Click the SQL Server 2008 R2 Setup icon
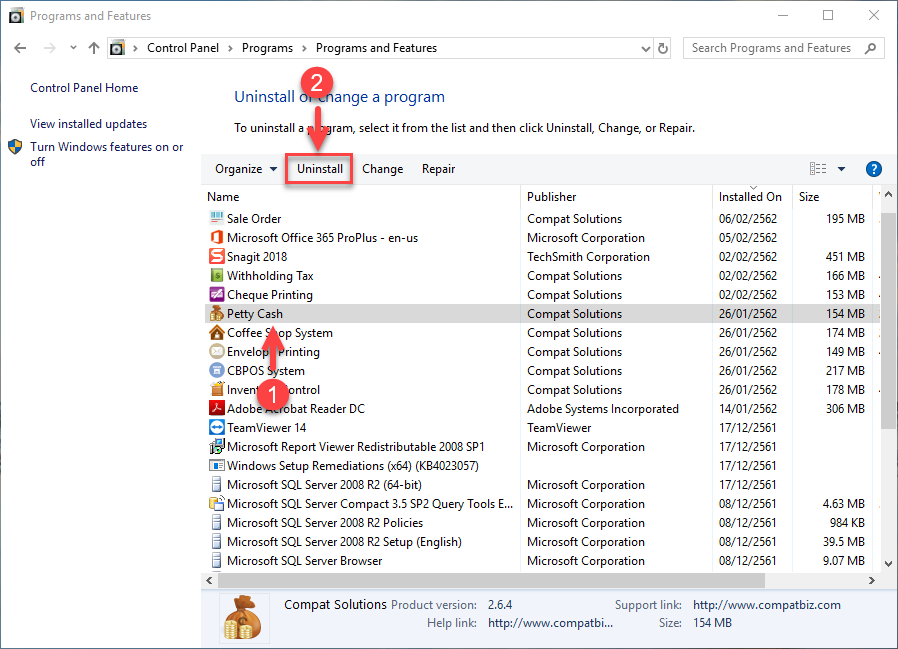 pos(216,541)
